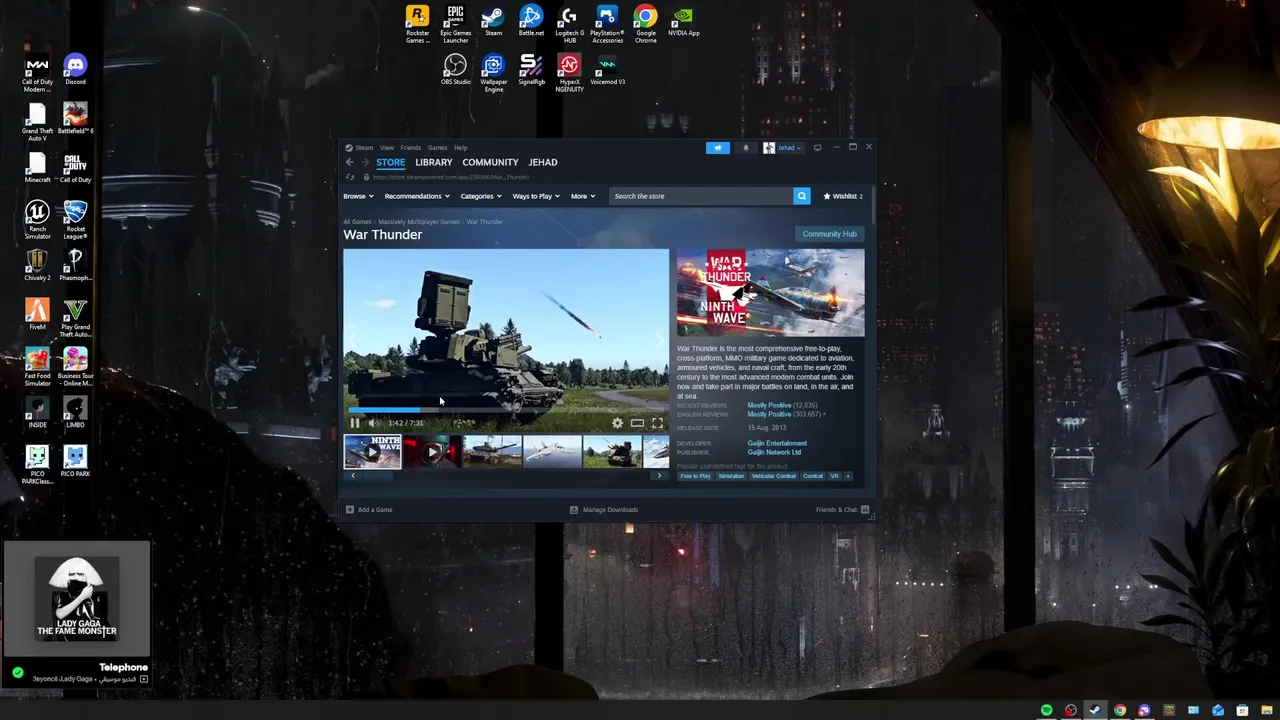The height and width of the screenshot is (720, 1280).
Task: Select the 'Vehicular Combat' tag
Action: point(774,476)
